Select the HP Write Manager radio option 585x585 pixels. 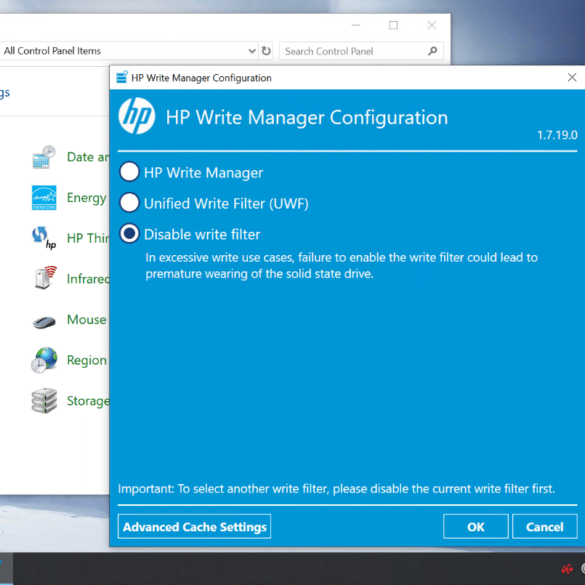(129, 172)
